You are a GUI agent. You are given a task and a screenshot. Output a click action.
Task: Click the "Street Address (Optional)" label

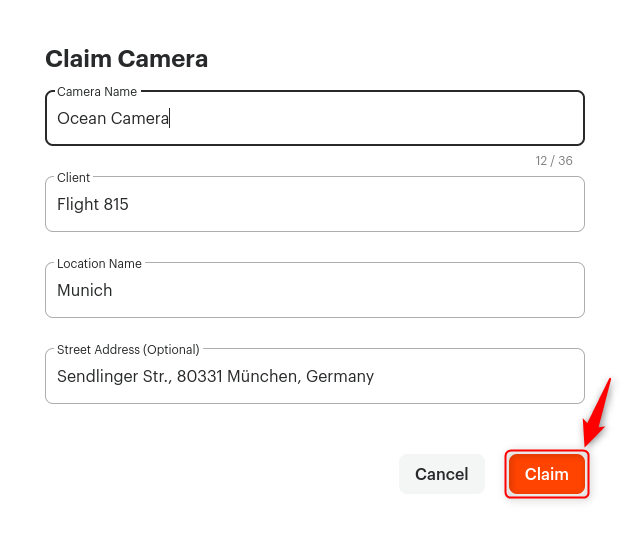(128, 350)
